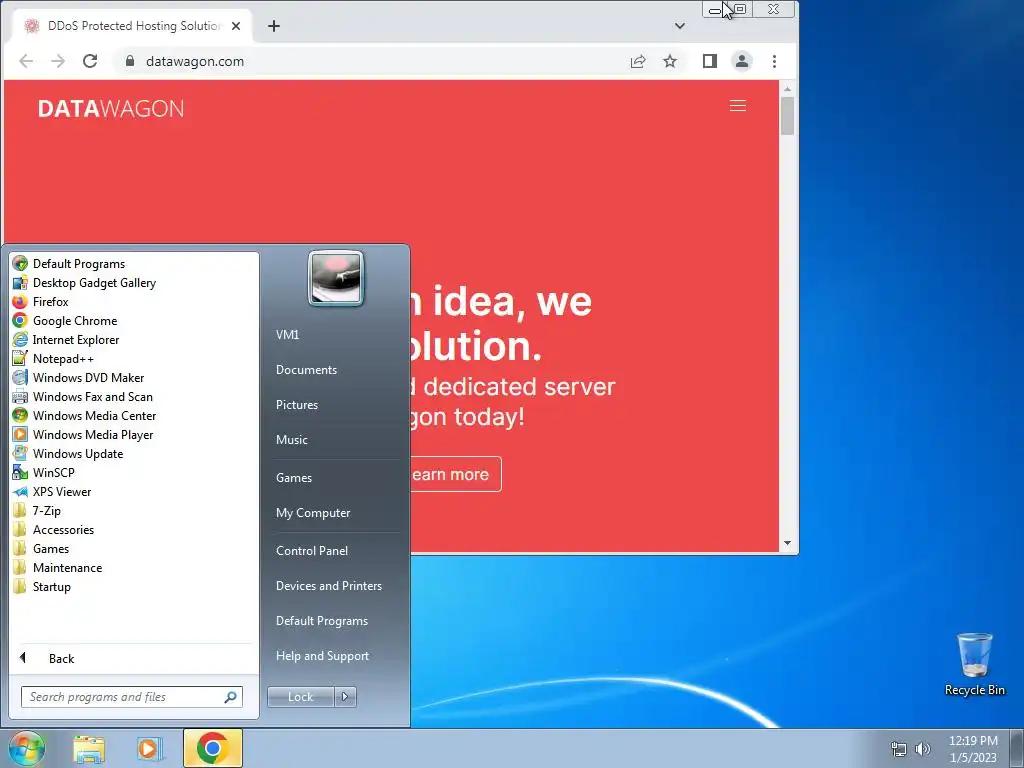This screenshot has height=768, width=1024.
Task: Click the taskbar clock showing 12:19 PM
Action: coord(973,749)
